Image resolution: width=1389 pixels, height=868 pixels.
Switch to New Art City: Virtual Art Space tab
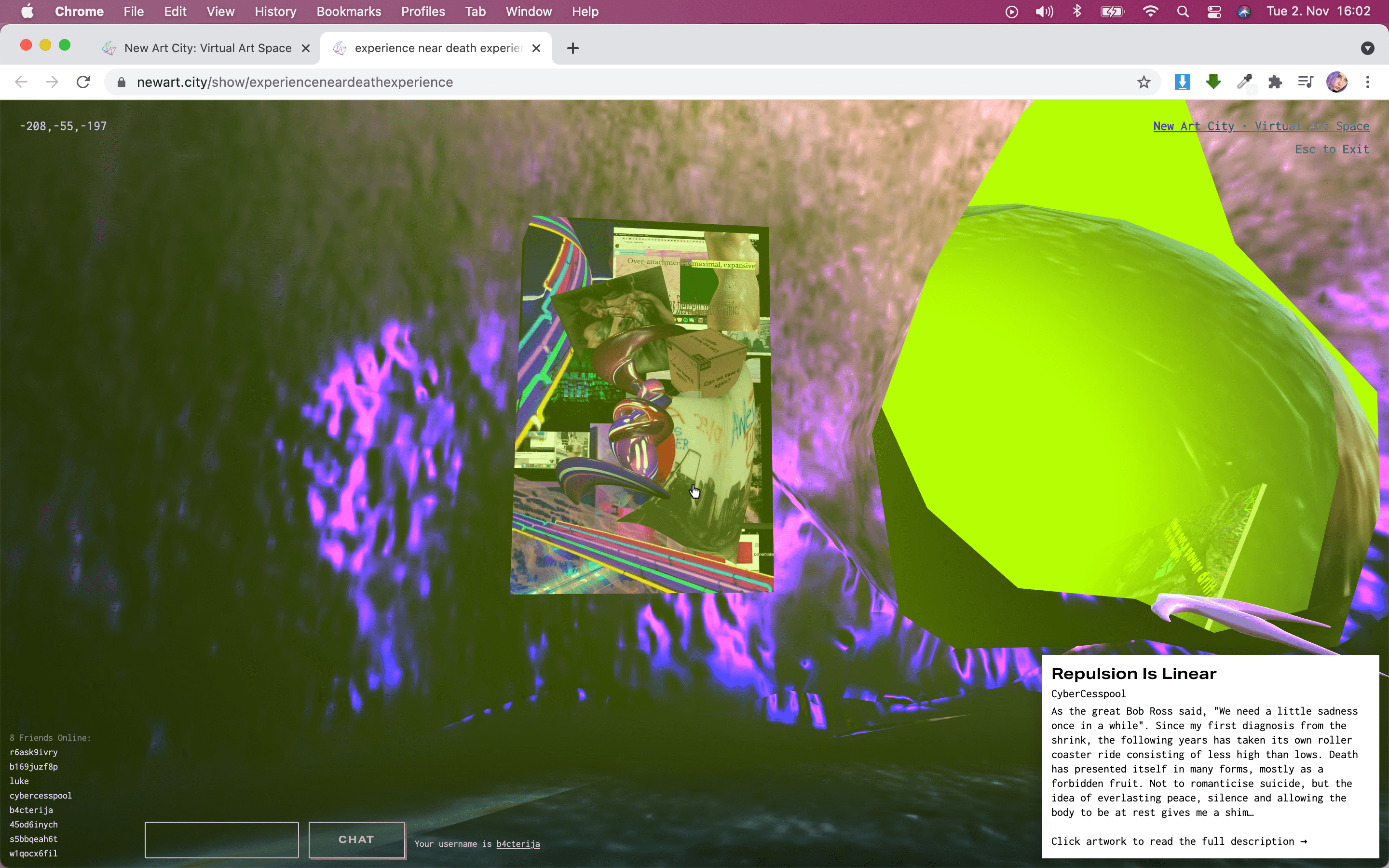pyautogui.click(x=207, y=48)
